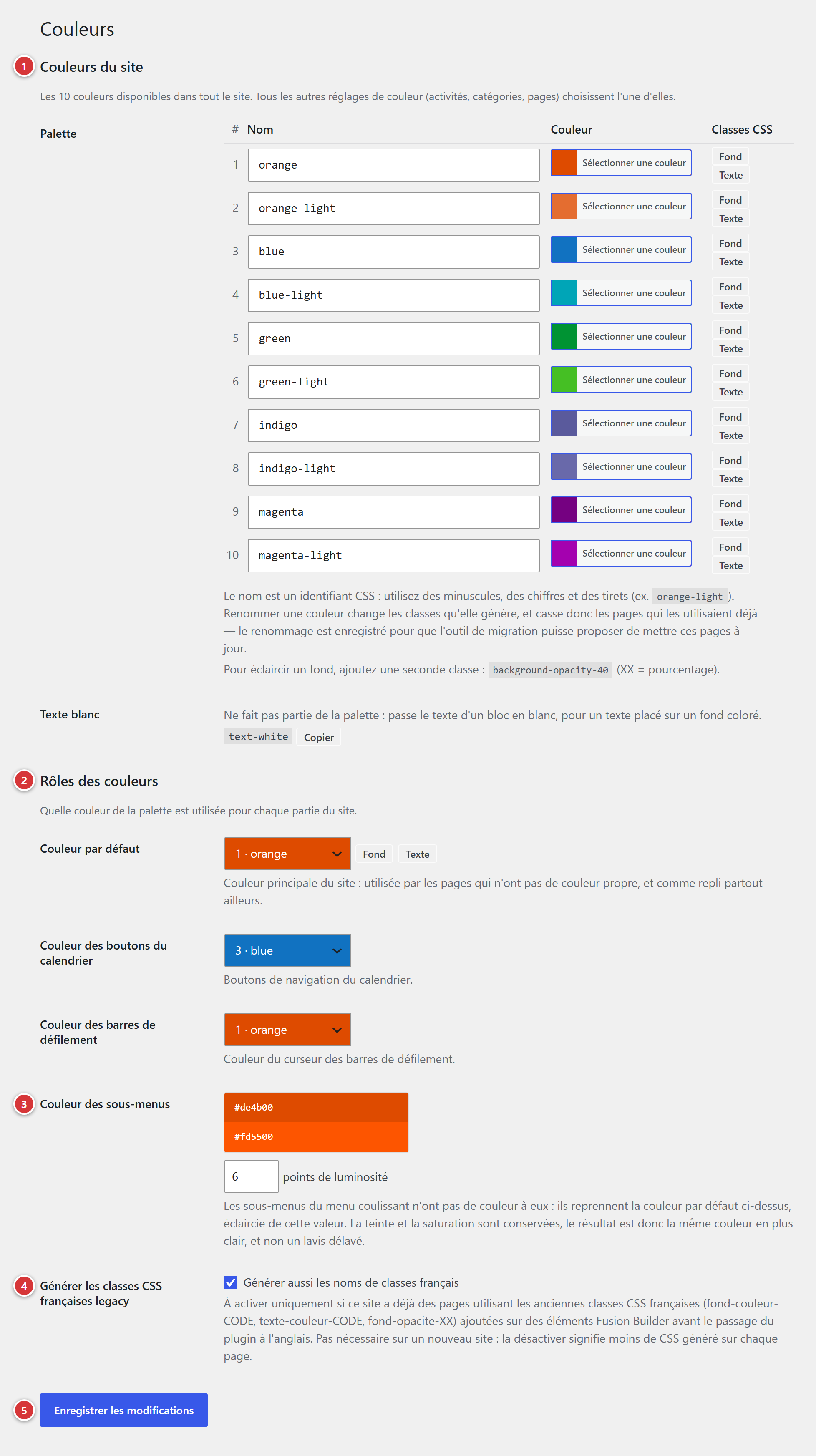
Task: Click the numbered badge 3 beside Couleur des sous-menus
Action: (x=24, y=1104)
